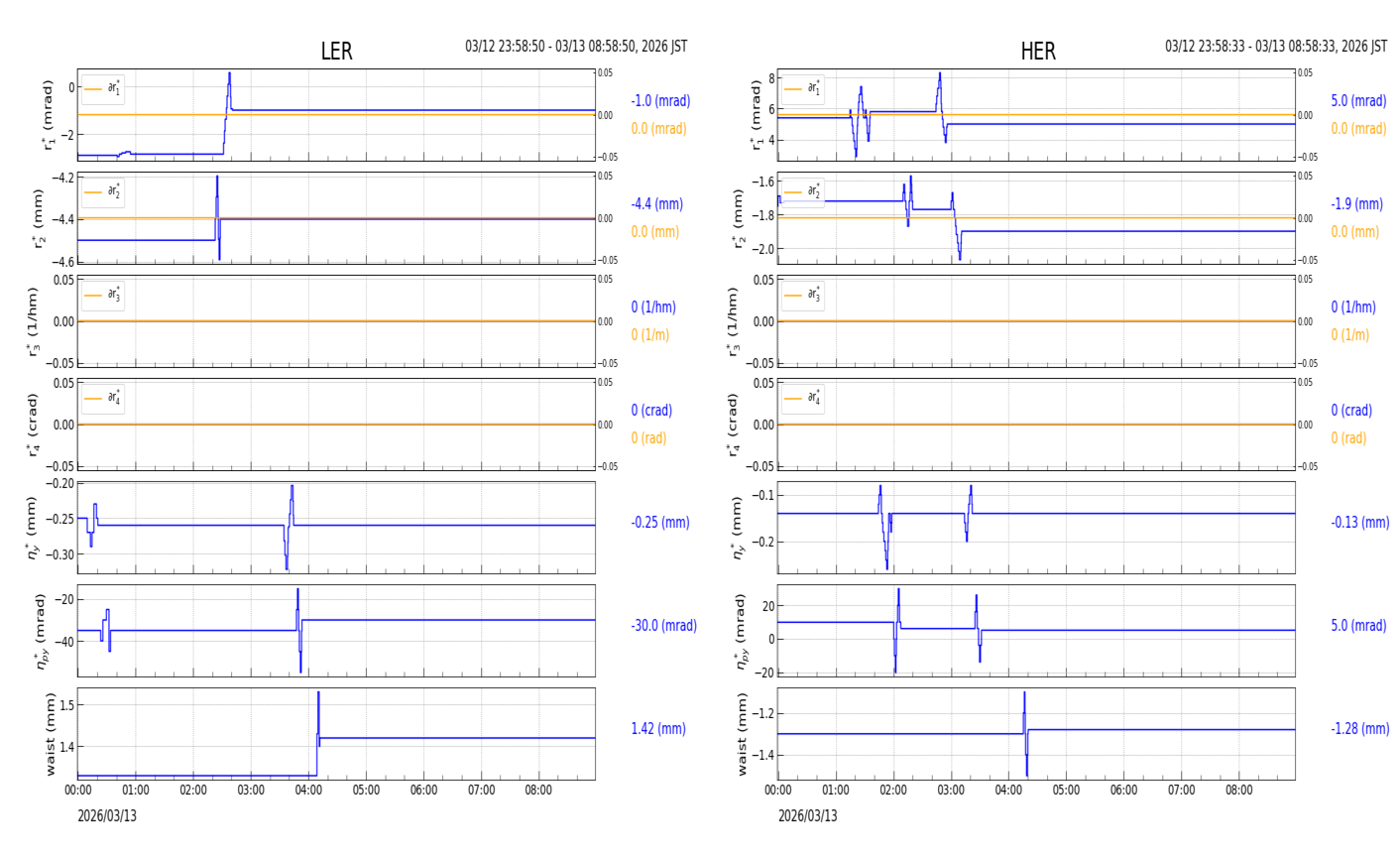Select the HER time range ending 08:58:33 JST
This screenshot has height=857, width=1400.
1276,47
